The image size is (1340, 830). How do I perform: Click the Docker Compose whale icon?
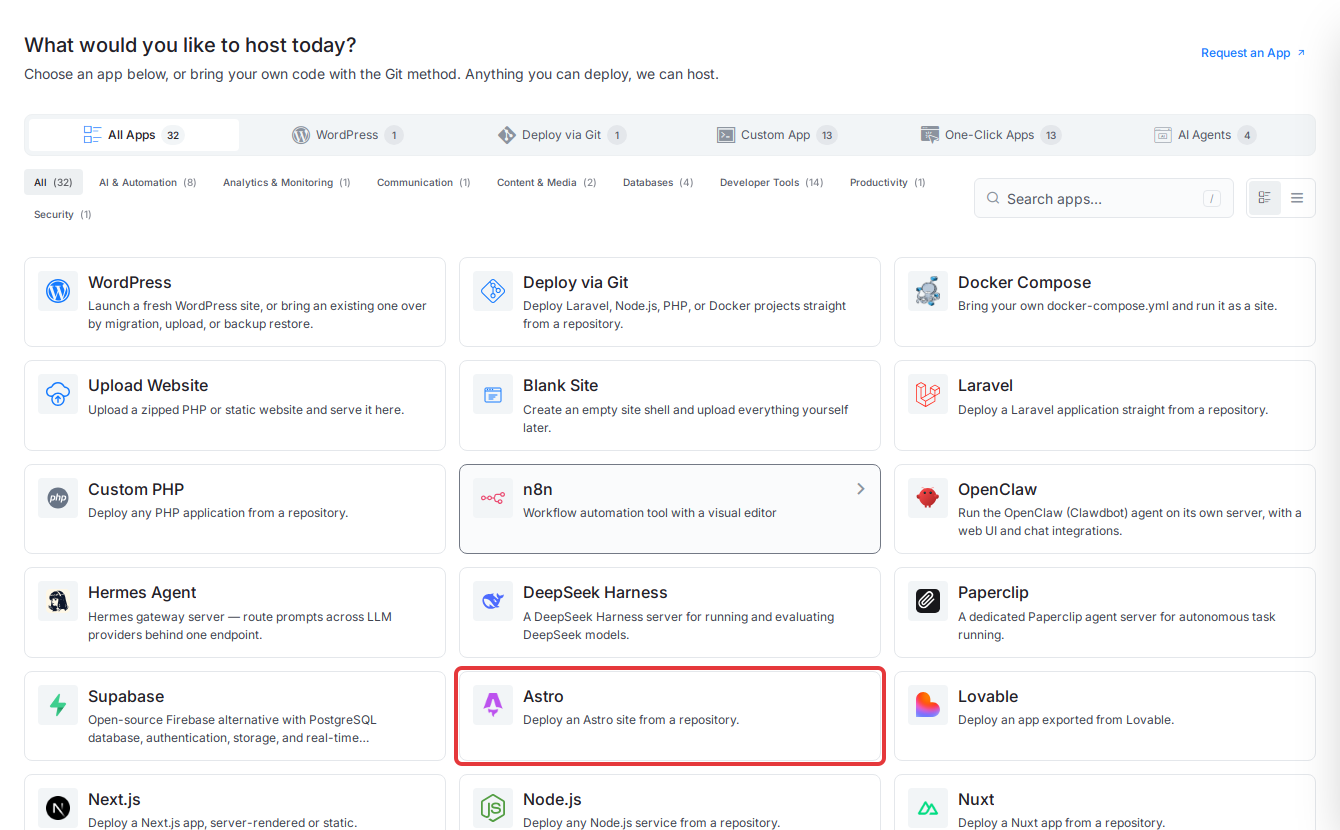click(928, 291)
